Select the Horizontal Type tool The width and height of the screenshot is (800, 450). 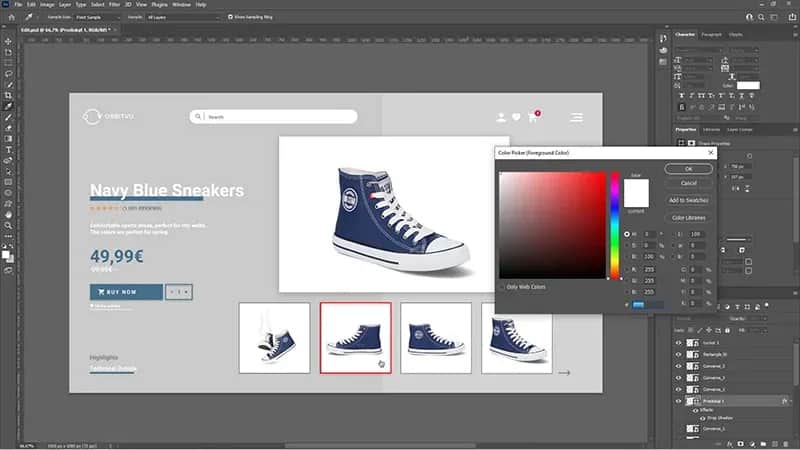point(8,150)
